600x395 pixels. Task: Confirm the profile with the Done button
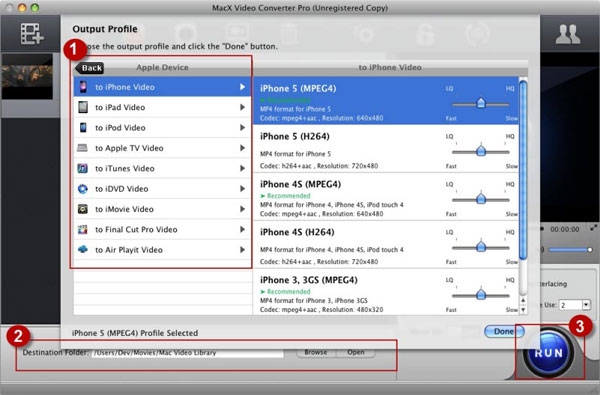pos(504,331)
